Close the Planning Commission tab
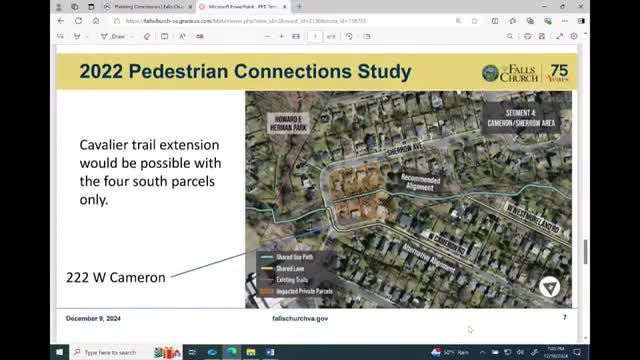 tap(190, 7)
